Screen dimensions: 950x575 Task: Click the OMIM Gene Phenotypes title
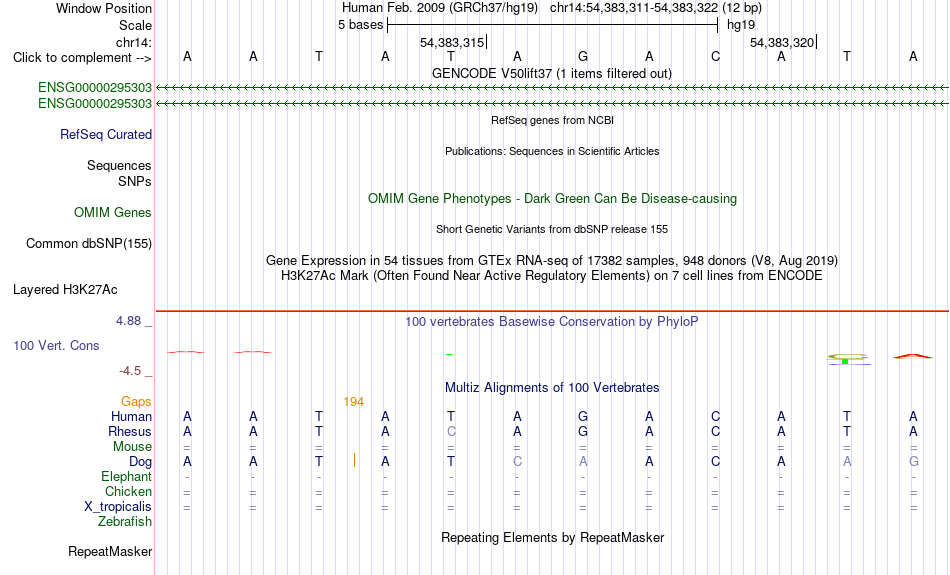[x=552, y=199]
